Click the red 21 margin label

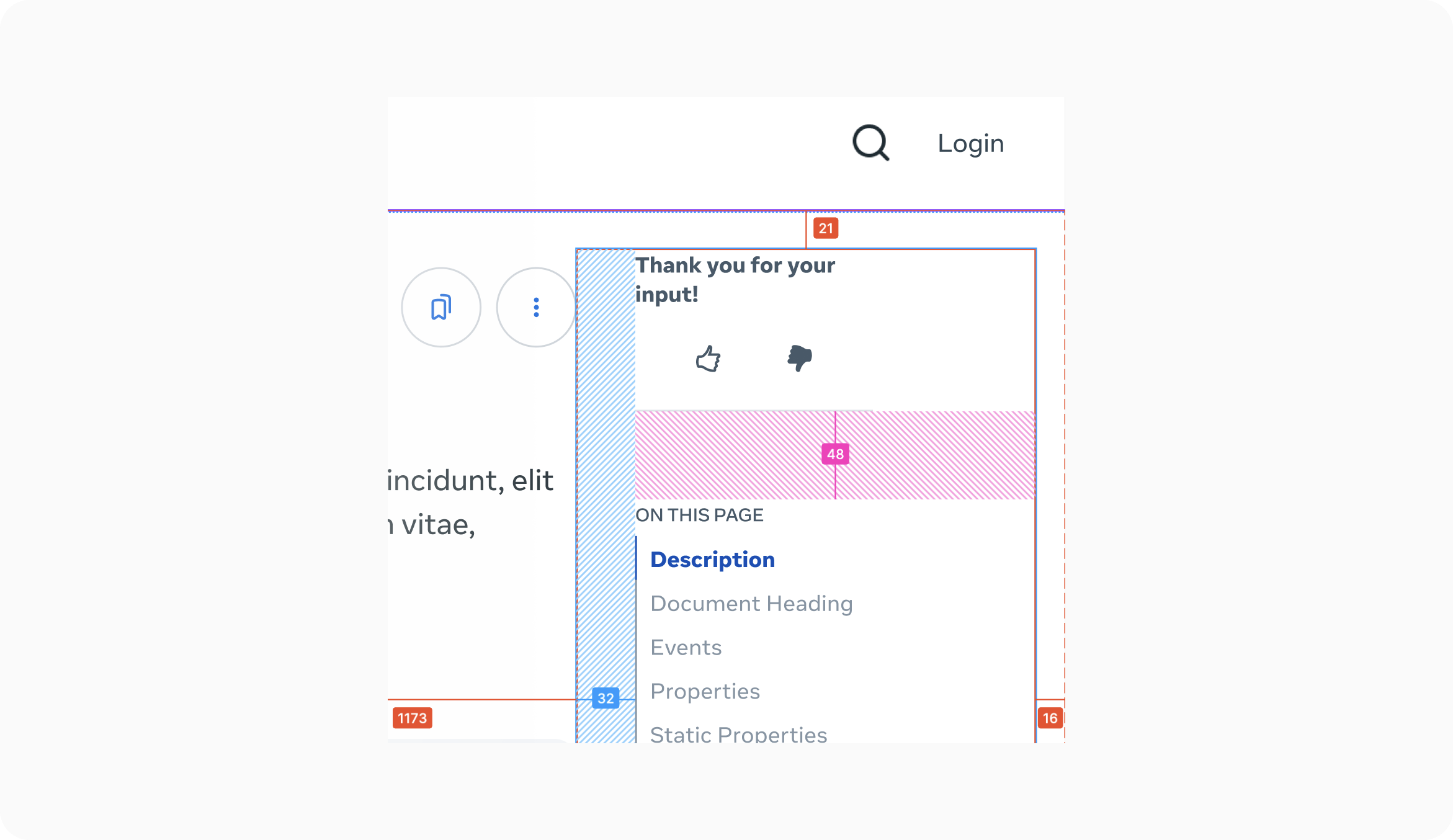pyautogui.click(x=826, y=228)
